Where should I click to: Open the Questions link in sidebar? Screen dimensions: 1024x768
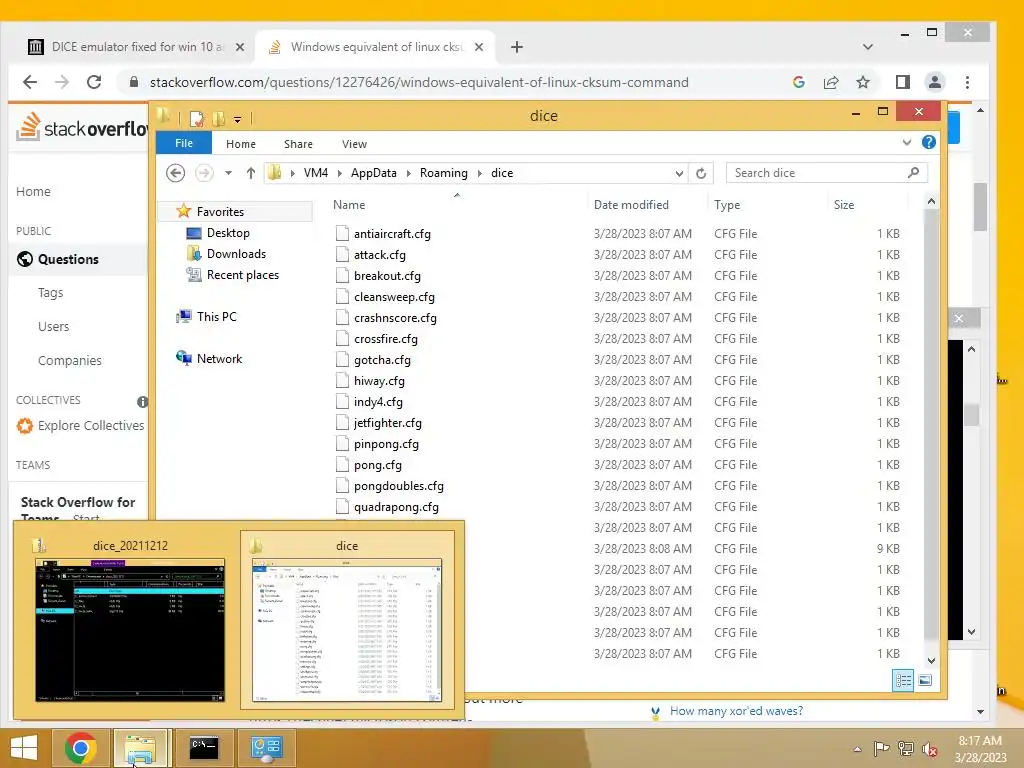[x=68, y=259]
